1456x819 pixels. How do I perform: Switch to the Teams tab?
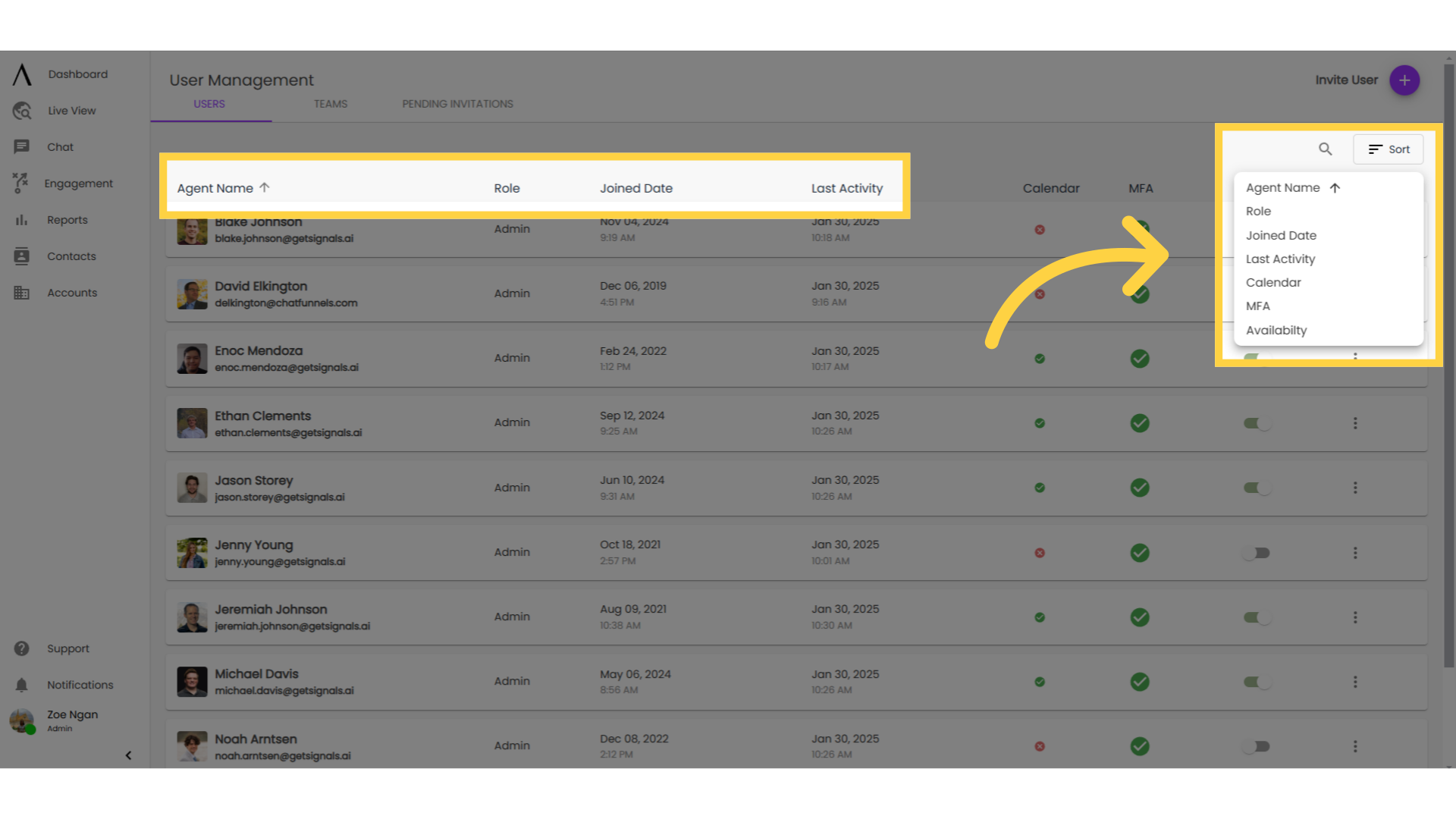tap(330, 104)
